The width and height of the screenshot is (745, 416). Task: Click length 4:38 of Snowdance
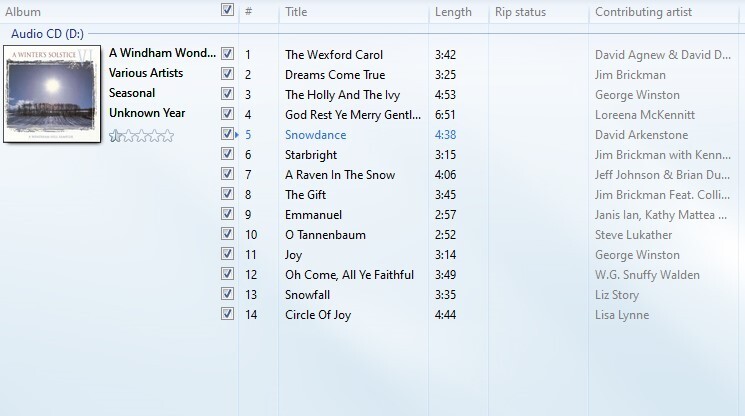445,135
